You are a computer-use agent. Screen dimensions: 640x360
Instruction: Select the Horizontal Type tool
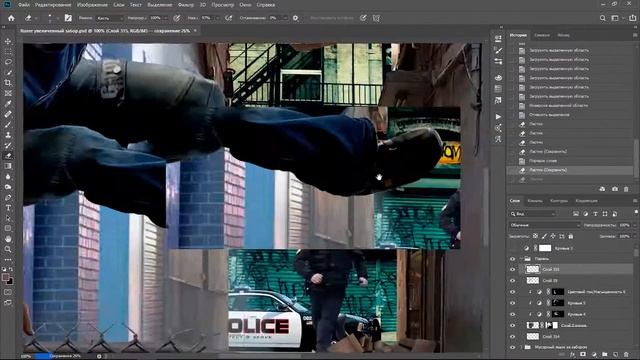pyautogui.click(x=8, y=208)
